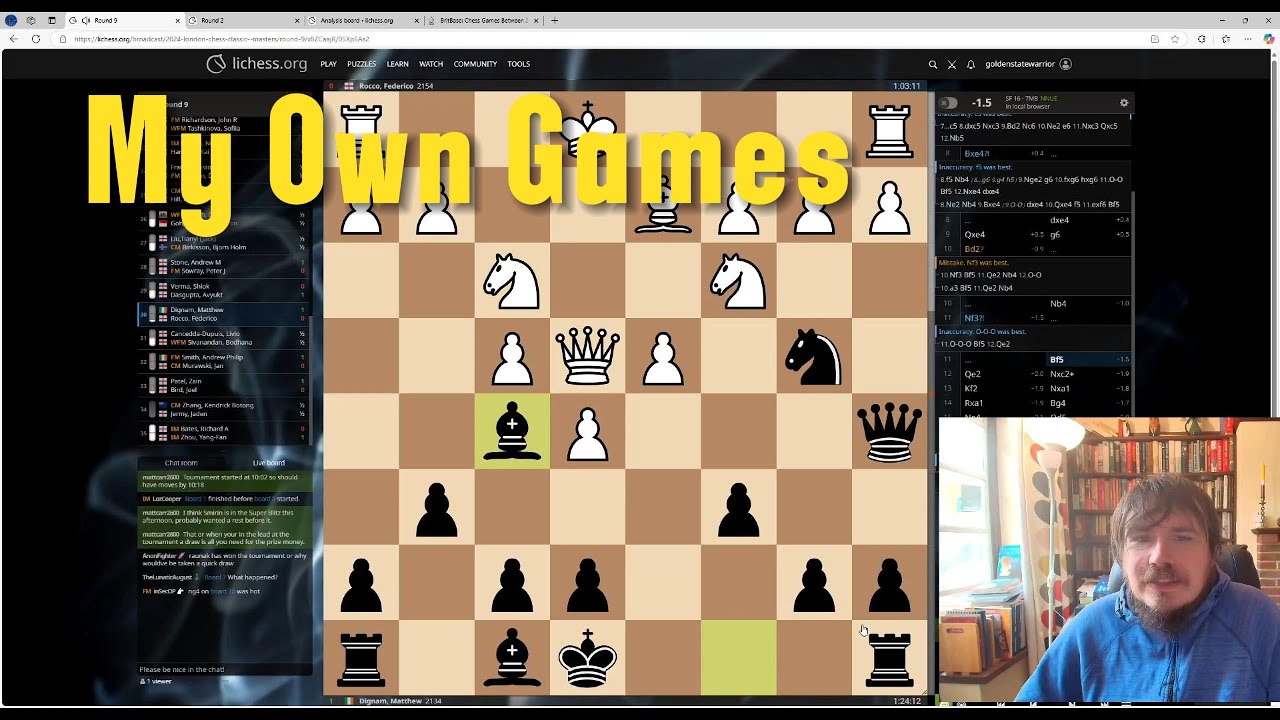
Task: Open game Canedda-Dupuis, Livio vs Sivanandan
Action: coord(224,338)
